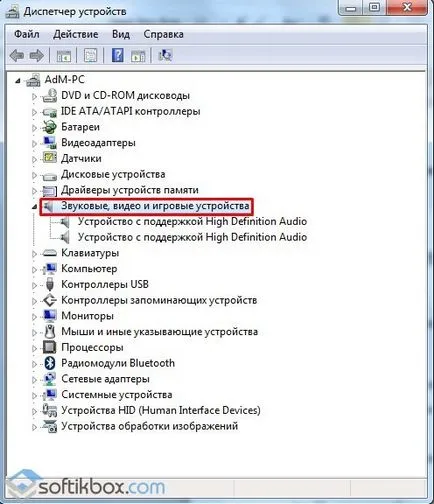Toggle the action pane toolbar icon

[x=138, y=55]
